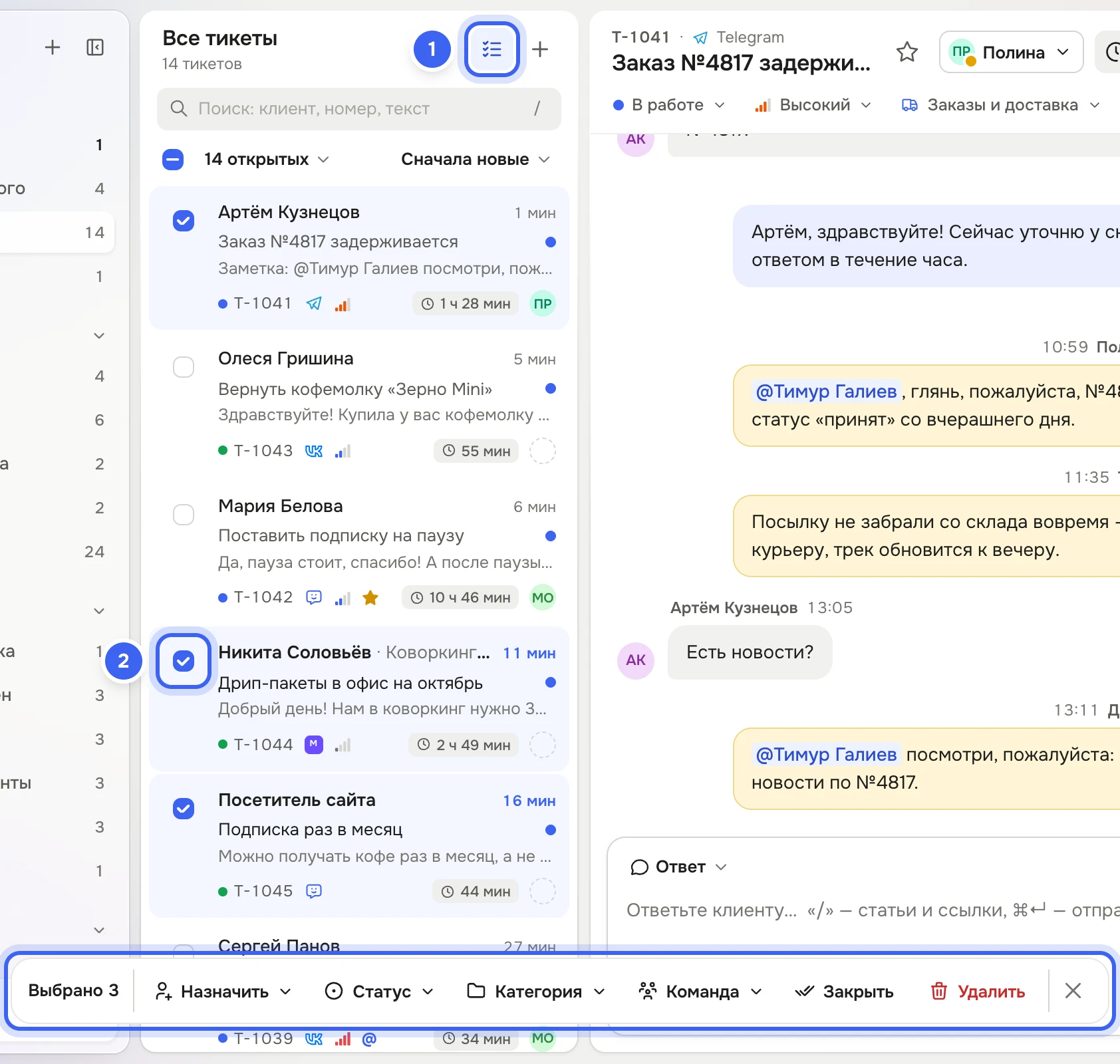Viewport: 1120px width, 1064px height.
Task: Click the search magnifier icon
Action: coord(178,108)
